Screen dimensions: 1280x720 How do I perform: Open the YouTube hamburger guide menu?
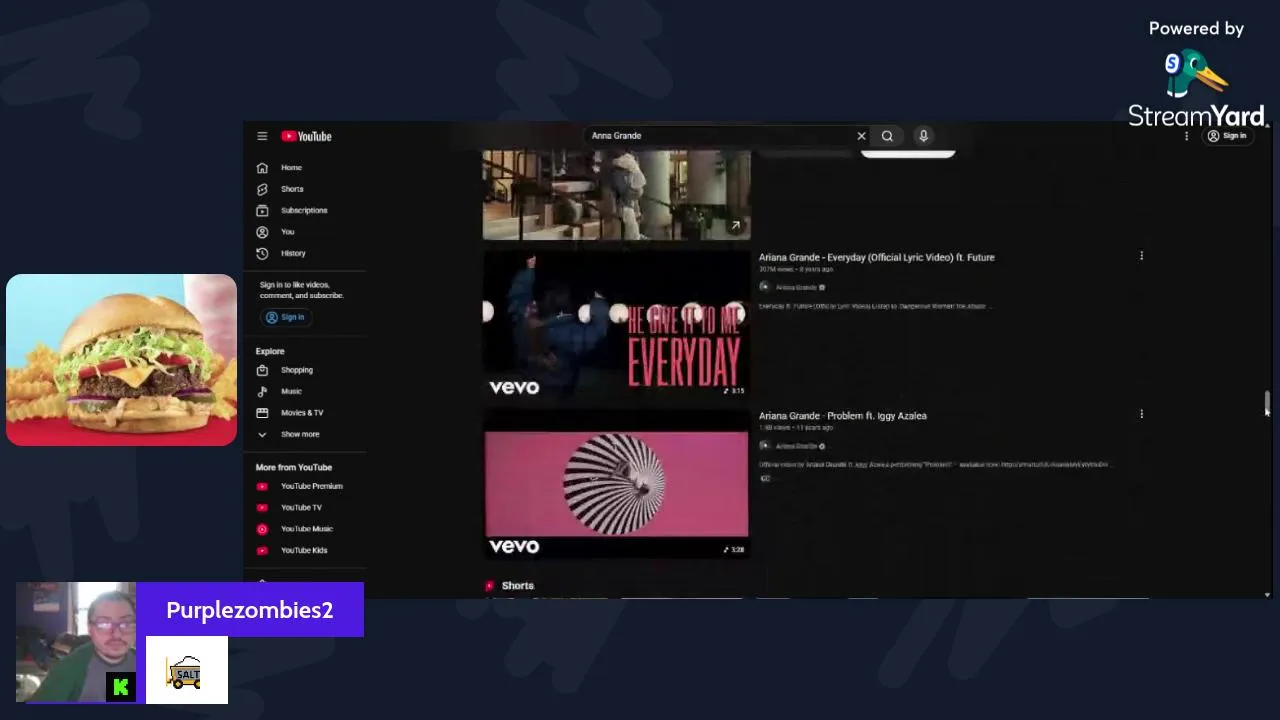[x=262, y=136]
